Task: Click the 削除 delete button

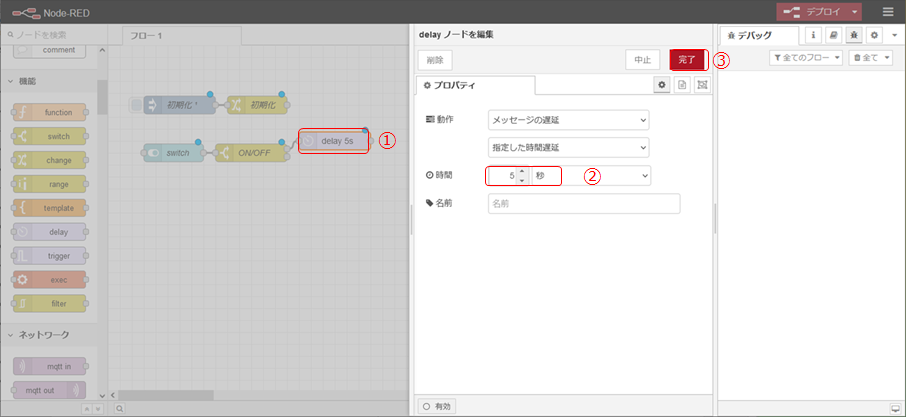Action: tap(434, 60)
